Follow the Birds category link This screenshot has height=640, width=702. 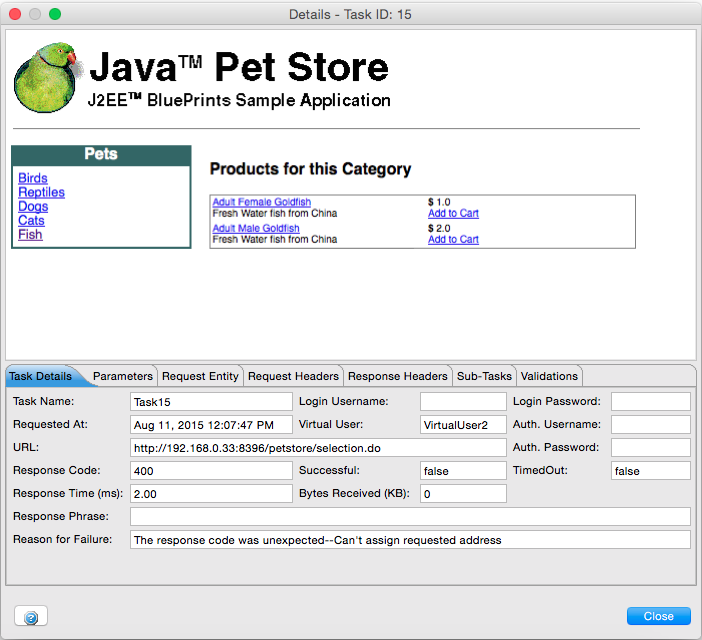tap(33, 178)
